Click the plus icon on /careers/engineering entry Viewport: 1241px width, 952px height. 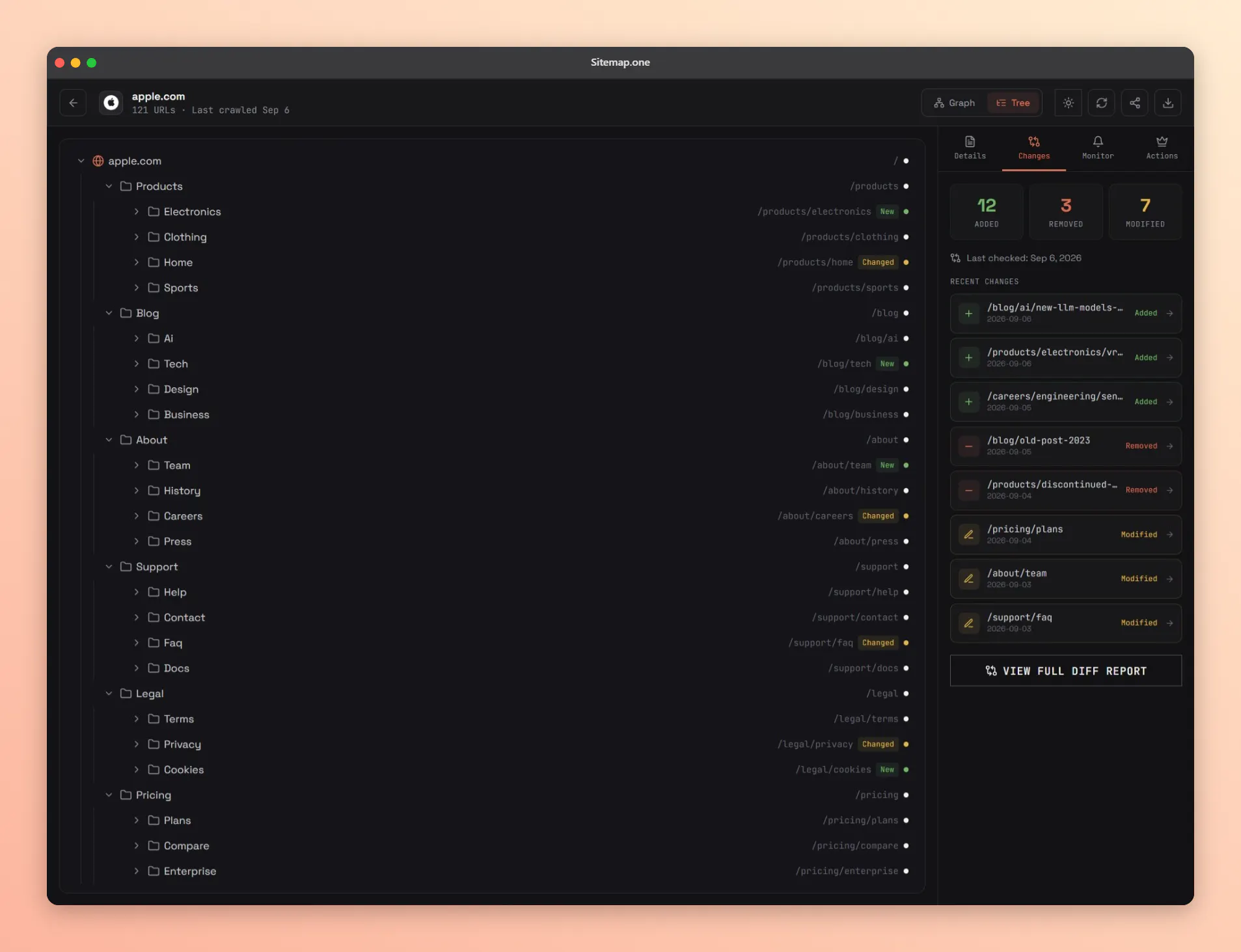(968, 401)
